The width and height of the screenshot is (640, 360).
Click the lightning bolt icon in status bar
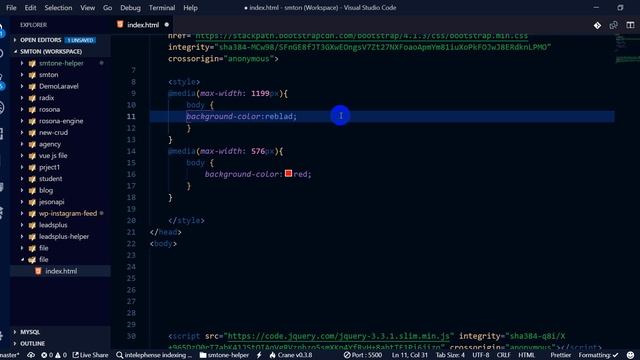259,355
